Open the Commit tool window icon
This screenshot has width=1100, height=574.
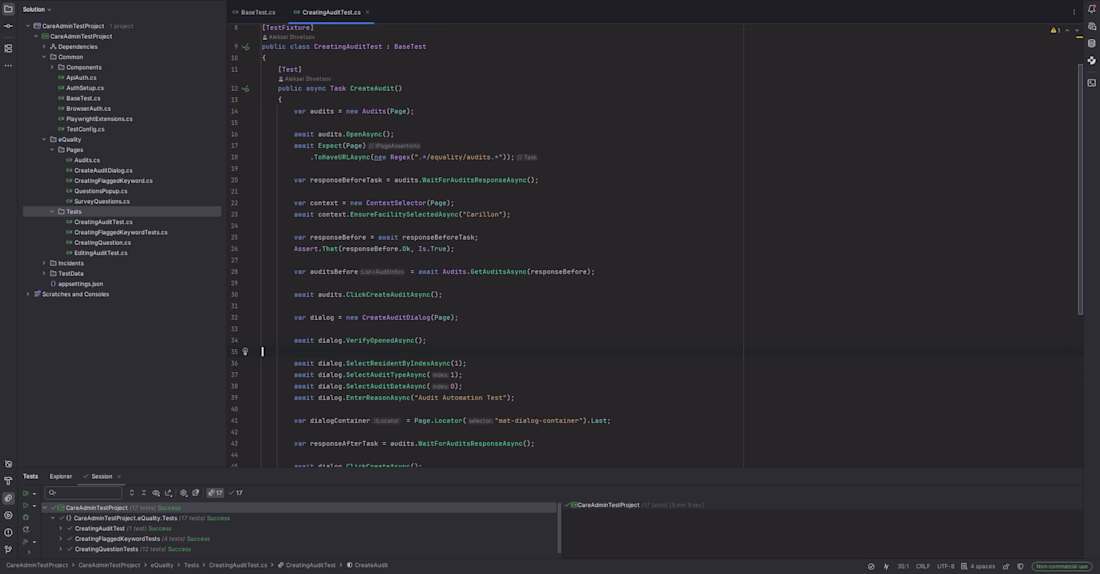pos(8,26)
